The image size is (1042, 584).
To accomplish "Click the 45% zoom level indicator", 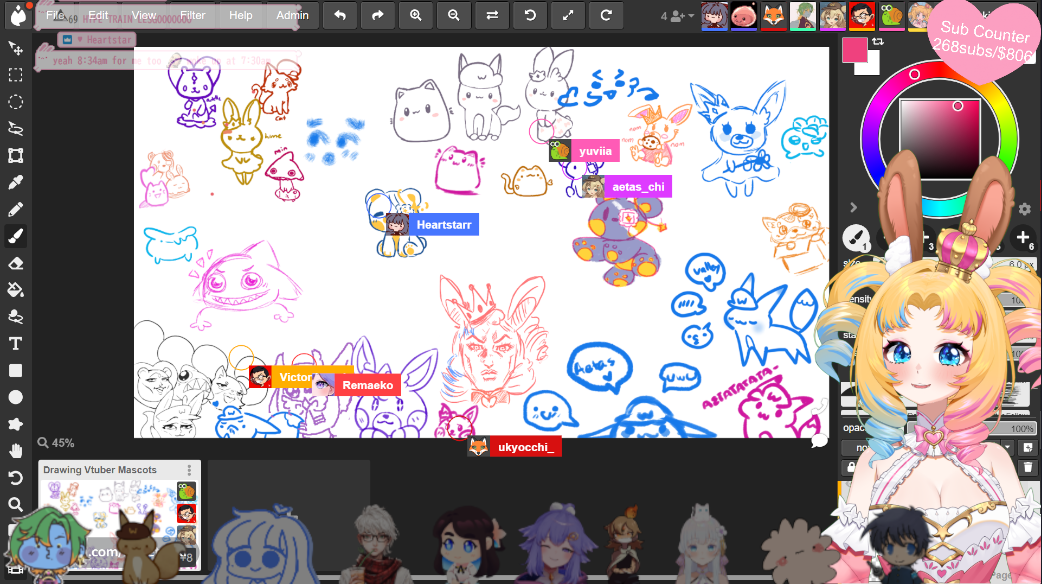I will pos(57,443).
